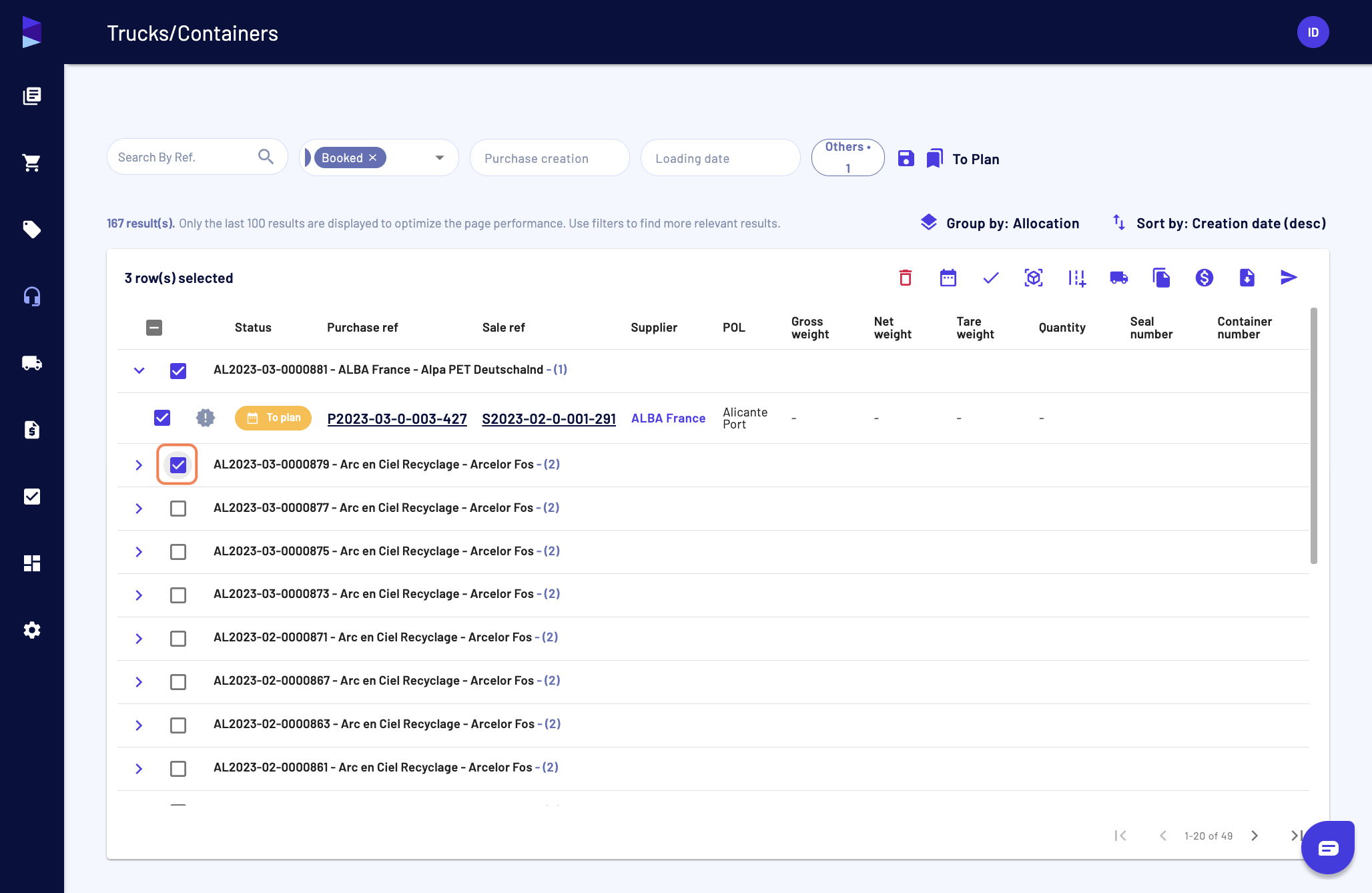
Task: Click the package scan action icon
Action: point(1033,278)
